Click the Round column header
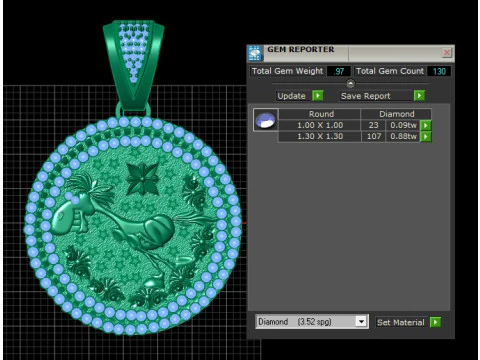 point(320,114)
